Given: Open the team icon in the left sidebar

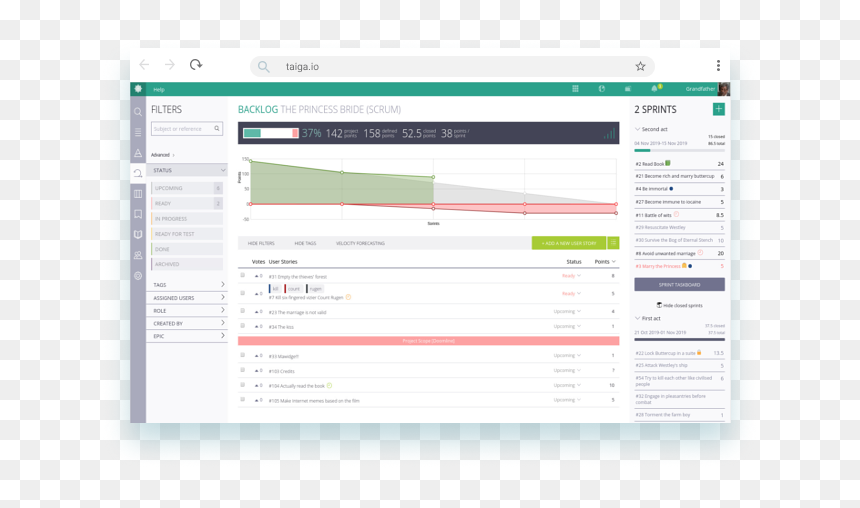Looking at the screenshot, I should point(138,255).
